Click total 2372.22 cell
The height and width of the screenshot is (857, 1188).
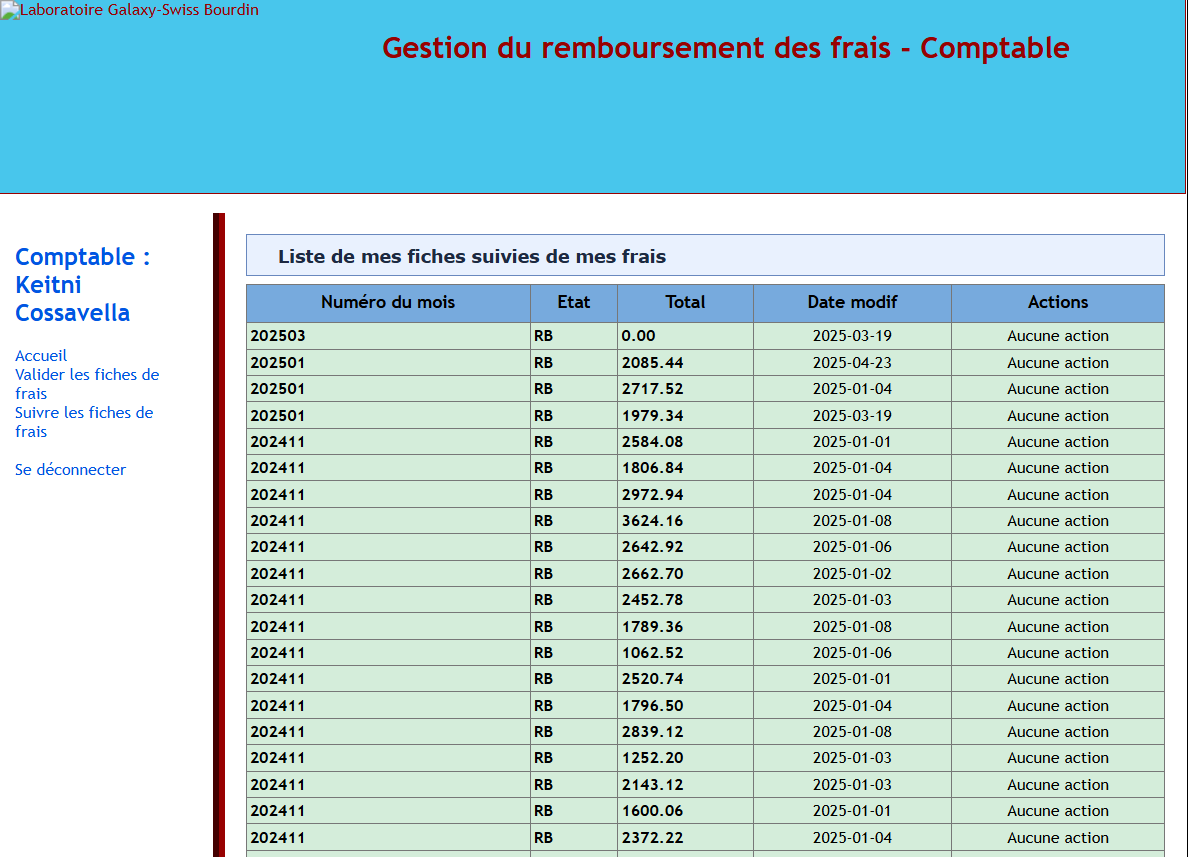686,837
